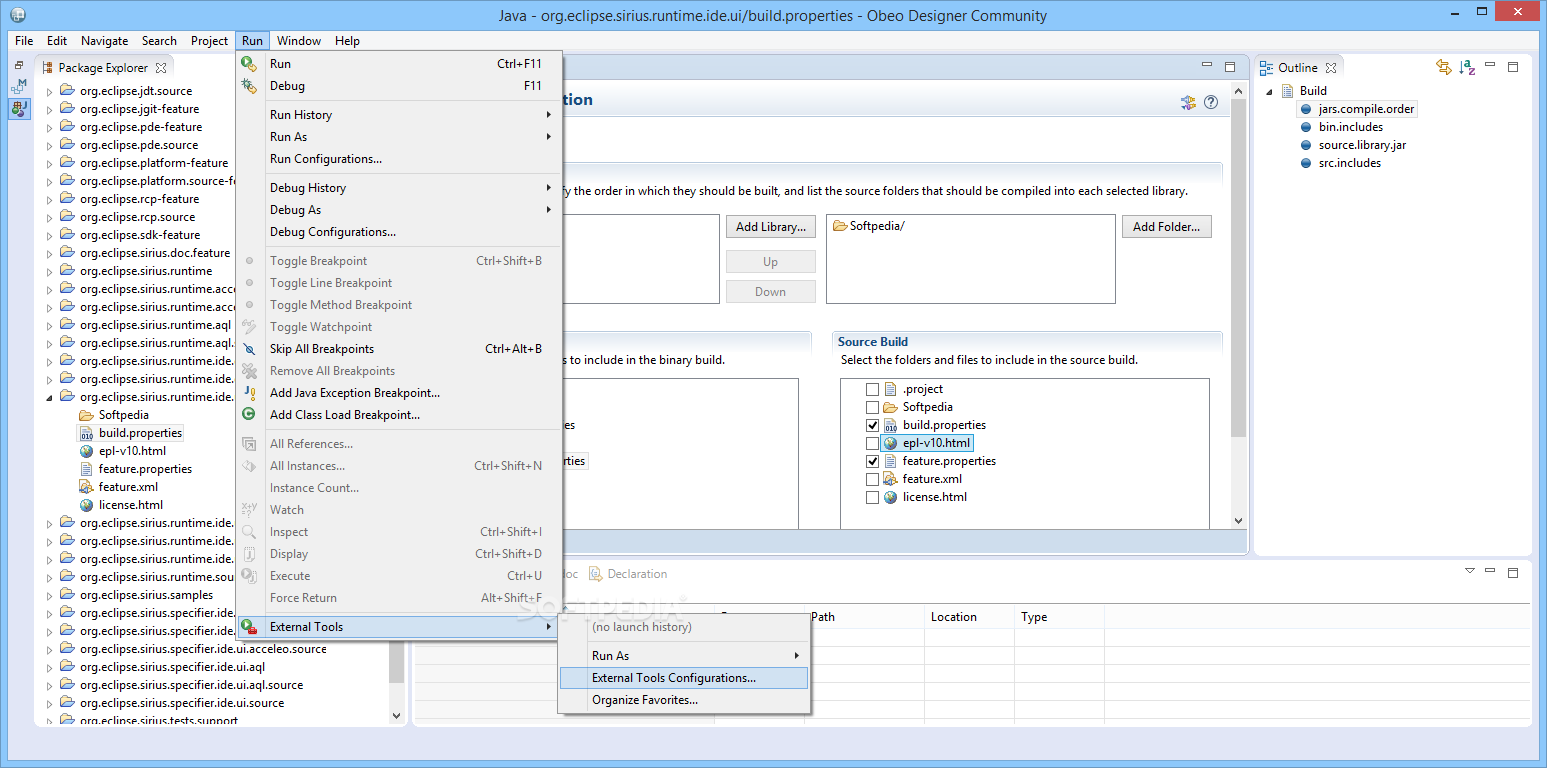Open the Help menu
Screen dimensions: 1547x768
347,41
